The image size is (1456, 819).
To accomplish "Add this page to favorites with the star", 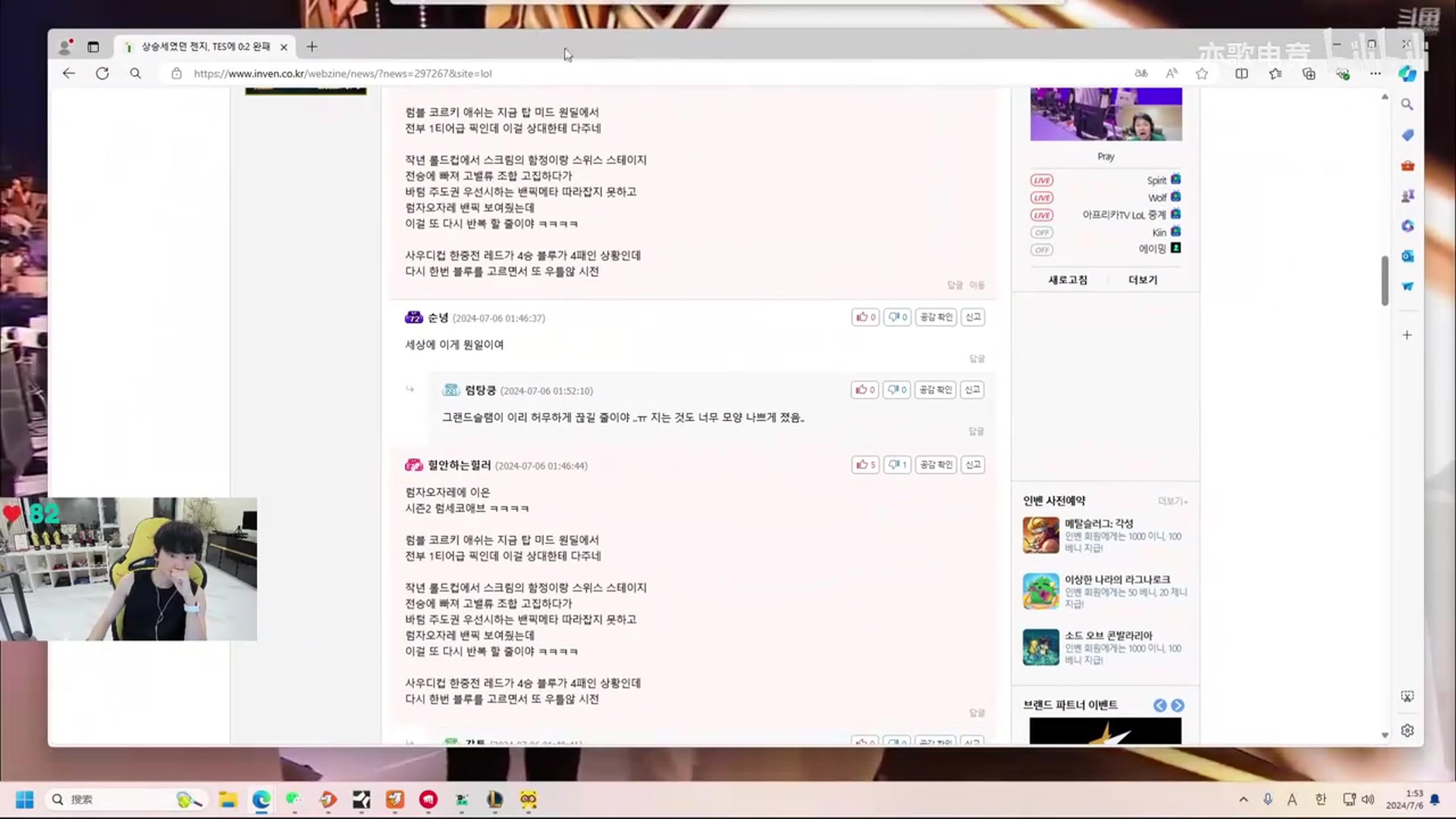I will click(1201, 74).
